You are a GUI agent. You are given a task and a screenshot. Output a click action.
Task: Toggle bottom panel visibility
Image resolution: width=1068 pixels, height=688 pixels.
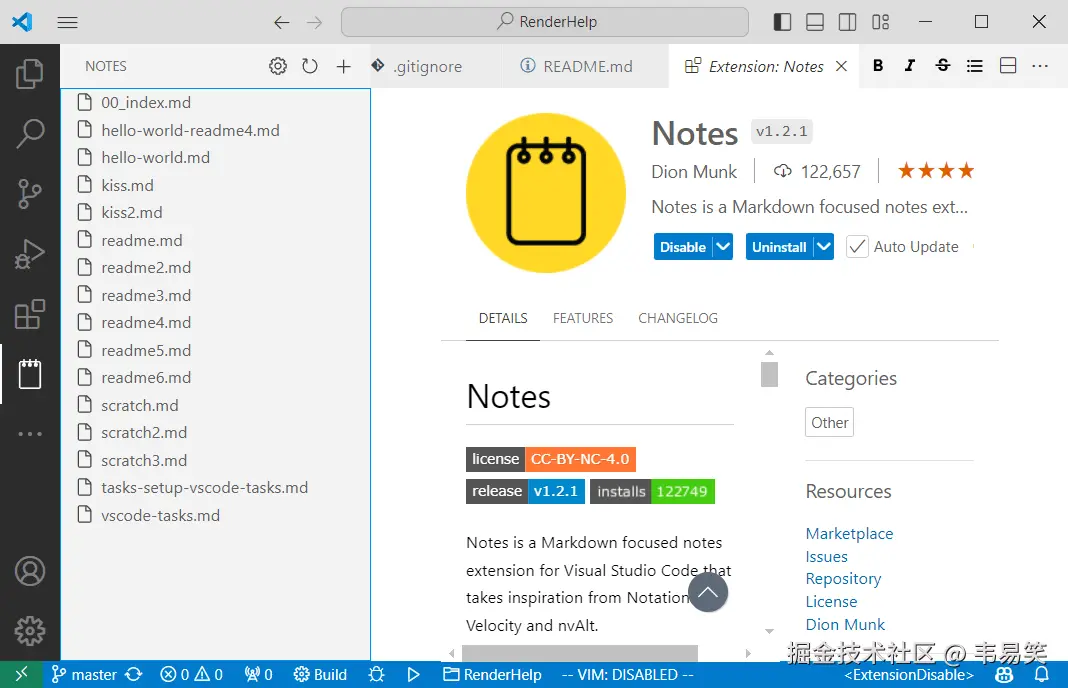[815, 22]
